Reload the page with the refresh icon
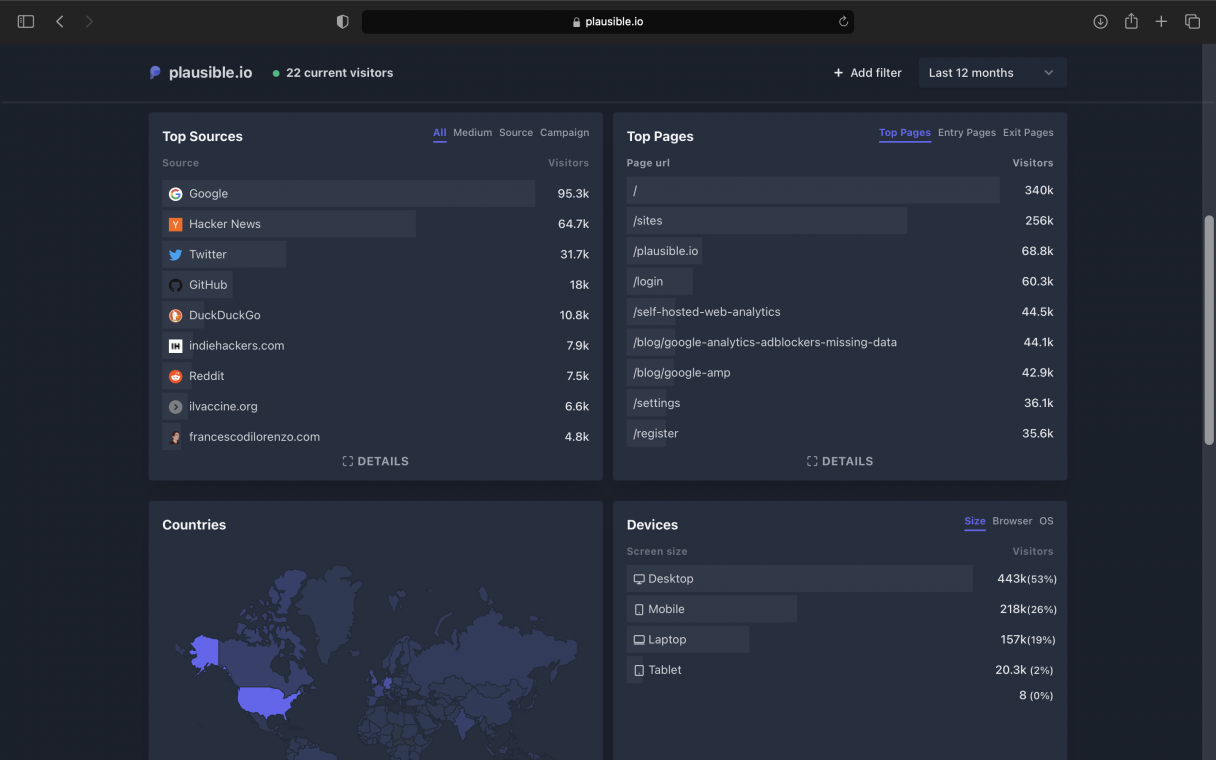Screen dimensions: 1216x760 click(843, 21)
